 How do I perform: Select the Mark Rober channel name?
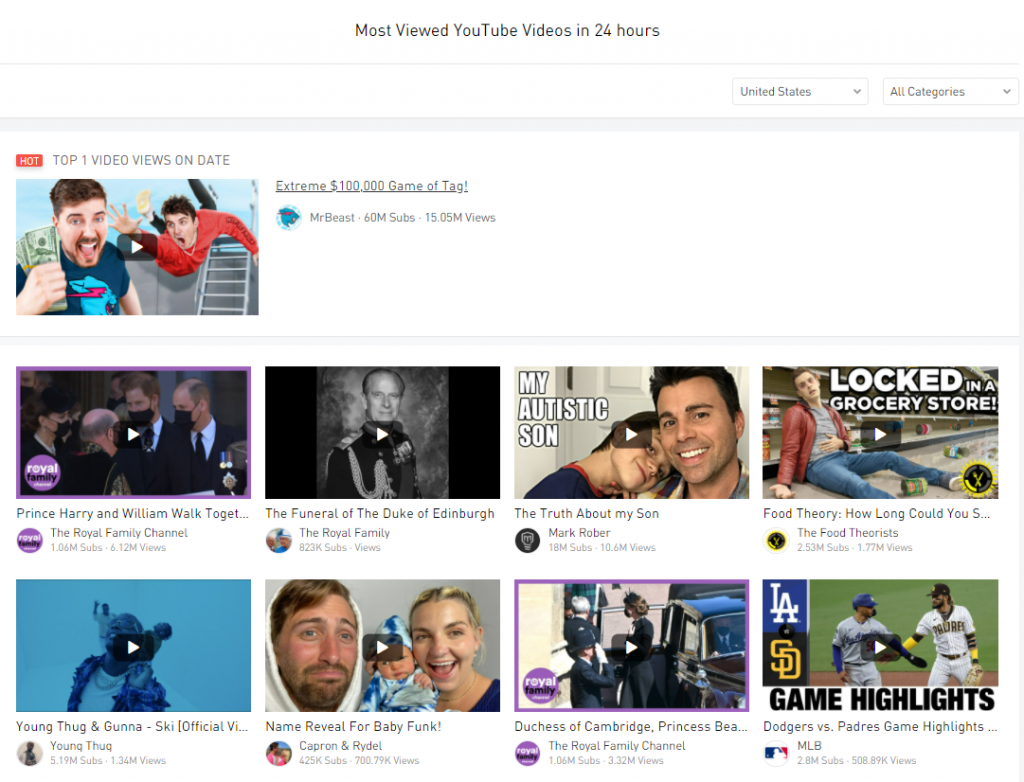click(579, 533)
